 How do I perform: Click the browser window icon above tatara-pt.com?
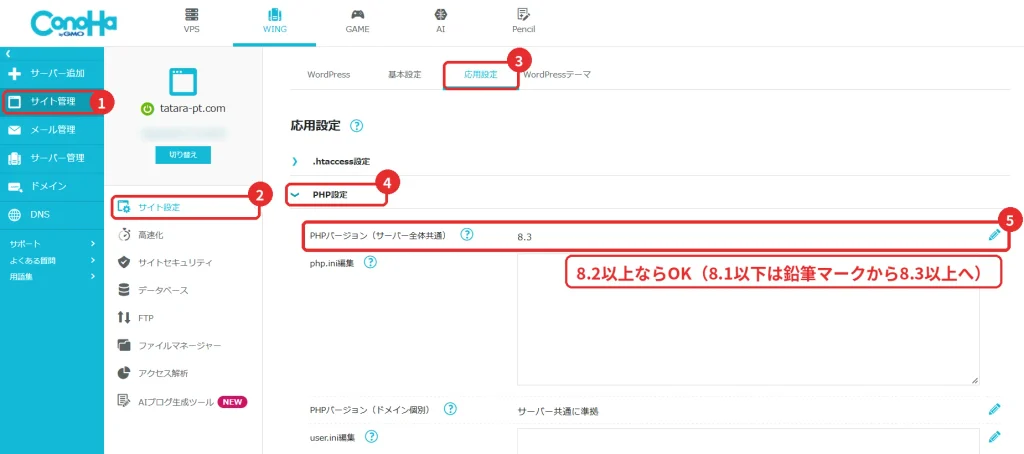(x=183, y=81)
